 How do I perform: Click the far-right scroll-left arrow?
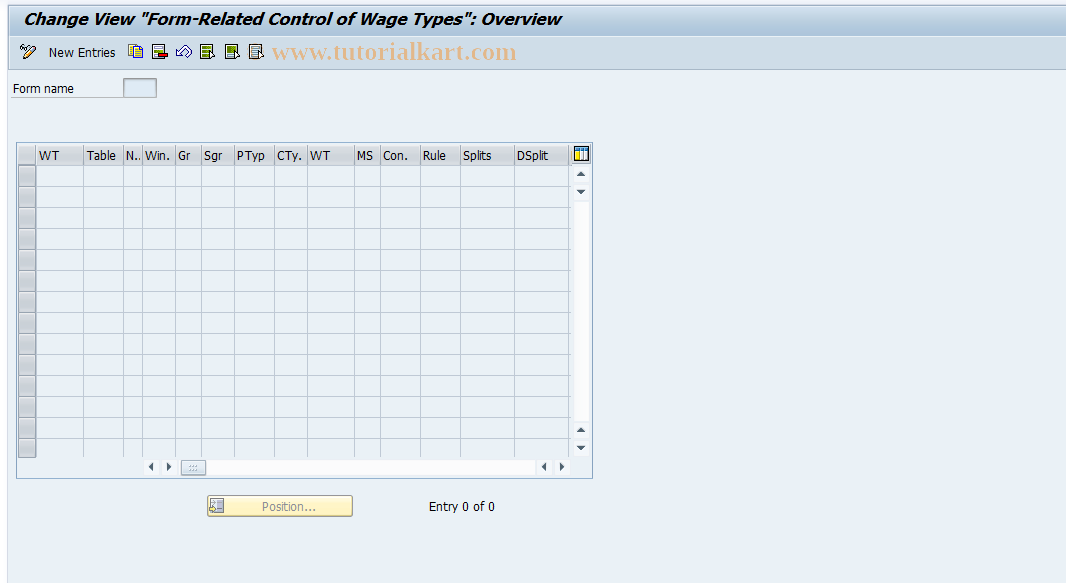tap(544, 467)
